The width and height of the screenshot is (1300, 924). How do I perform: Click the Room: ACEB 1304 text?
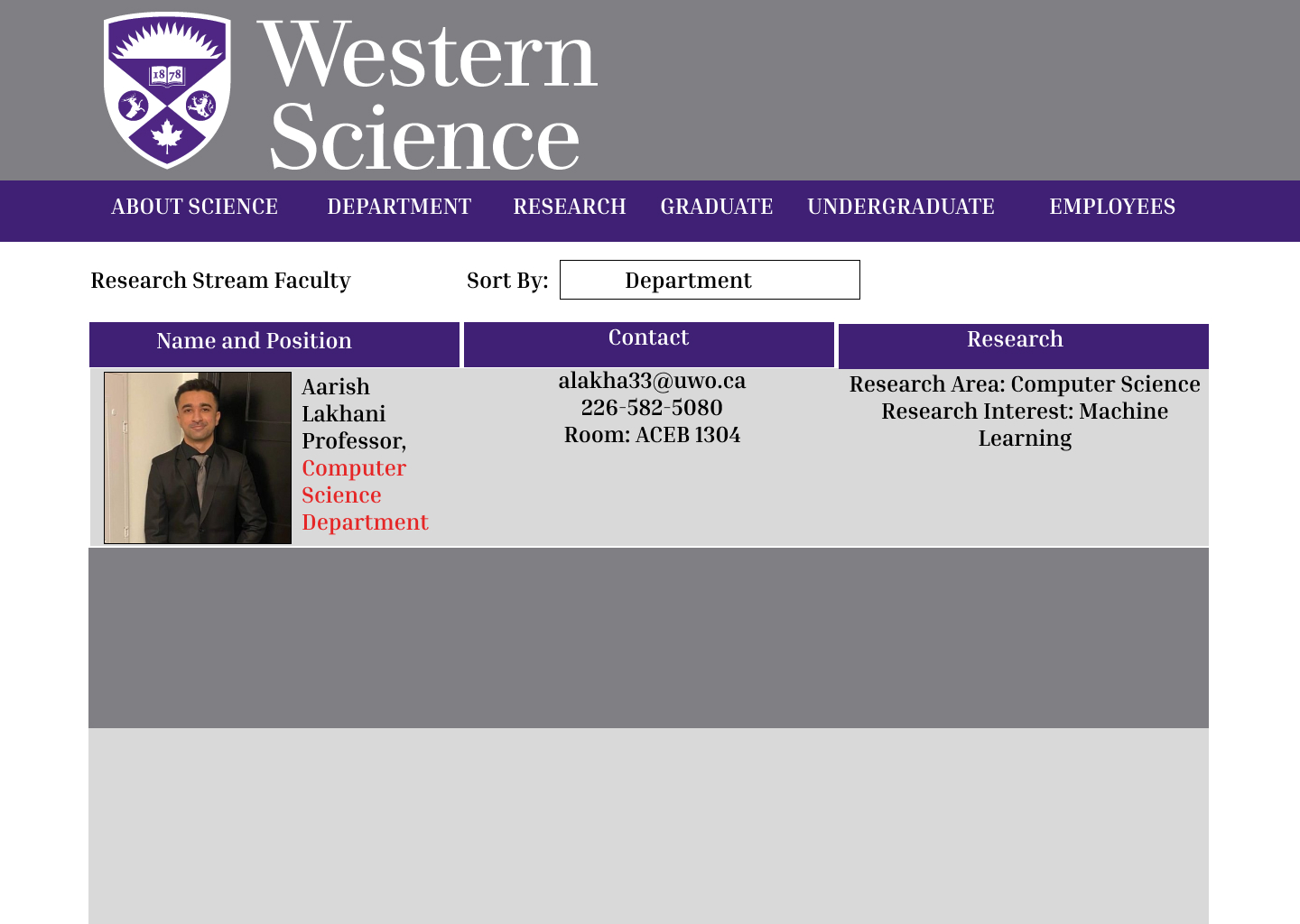pyautogui.click(x=652, y=435)
